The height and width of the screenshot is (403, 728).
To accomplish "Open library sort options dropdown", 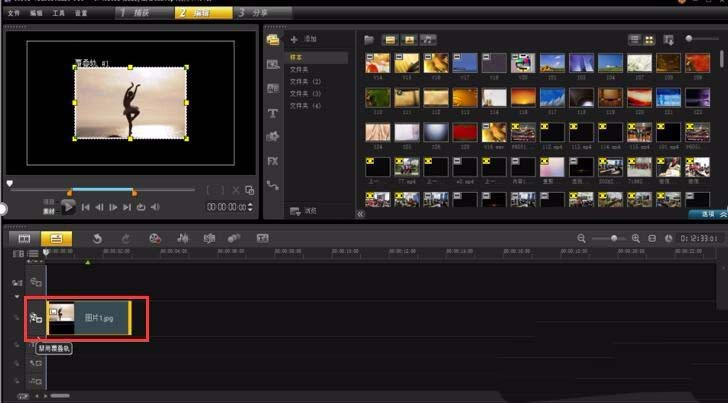I will (x=669, y=39).
